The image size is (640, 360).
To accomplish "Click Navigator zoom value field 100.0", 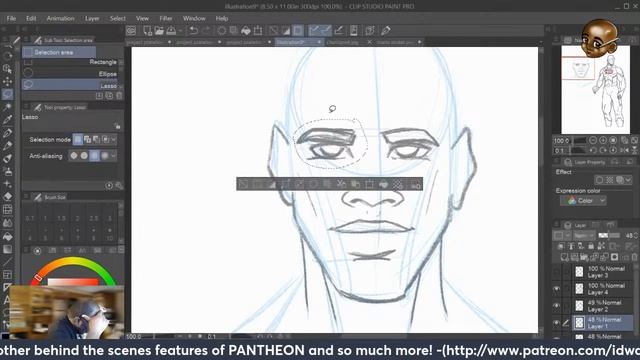I will tap(562, 140).
